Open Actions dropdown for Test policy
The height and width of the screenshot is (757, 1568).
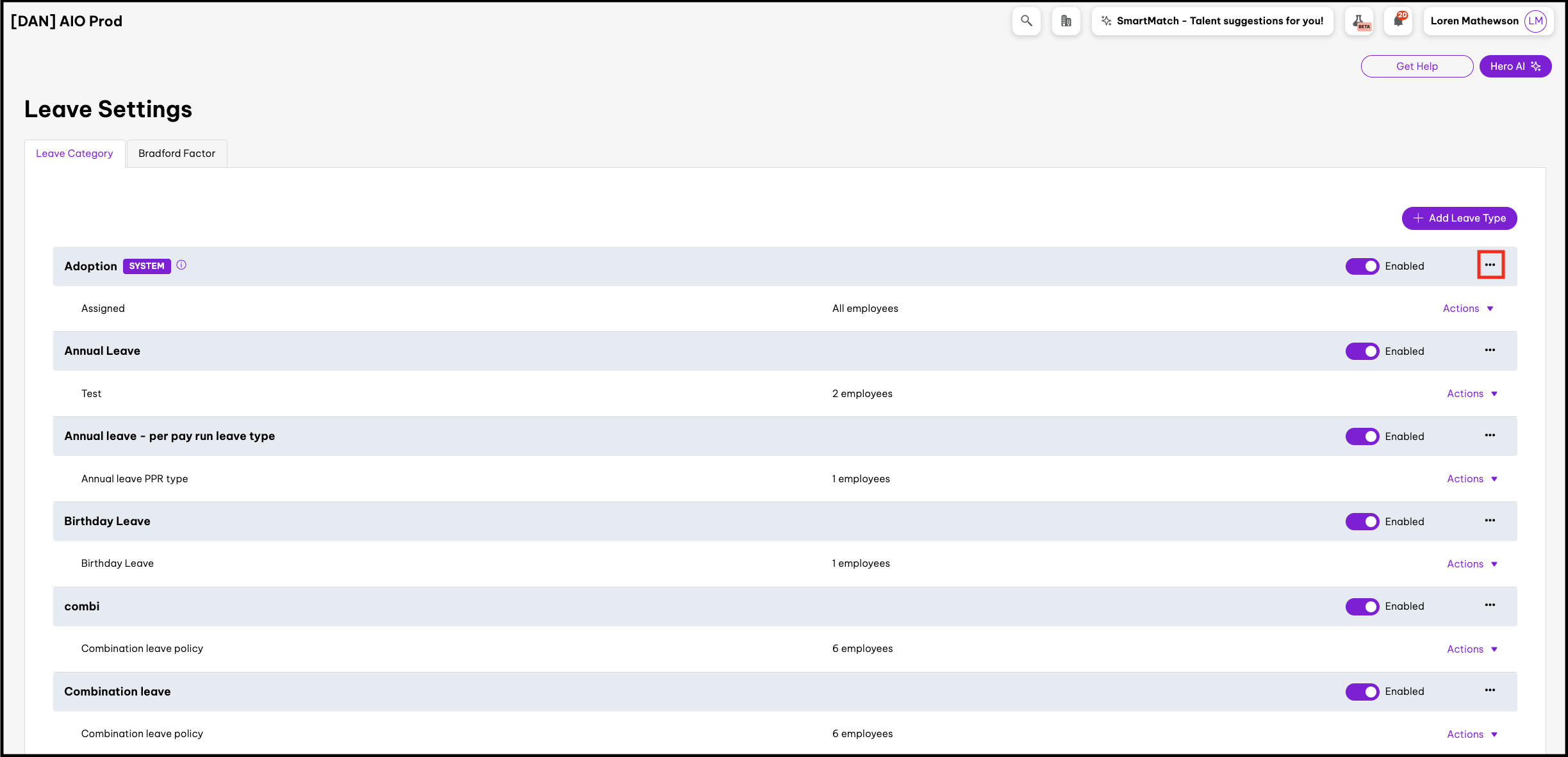pos(1471,394)
